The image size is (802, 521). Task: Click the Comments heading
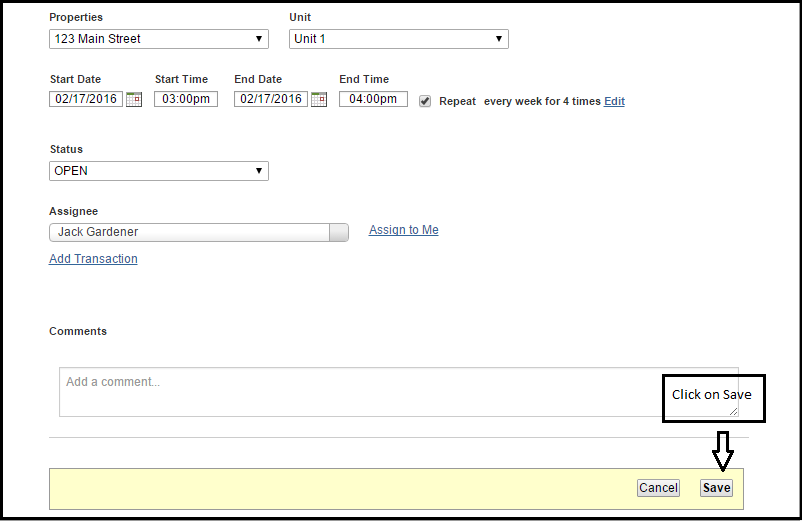click(x=78, y=331)
